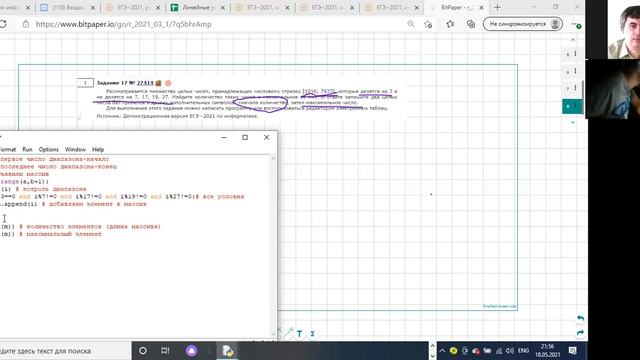Select page 5 in BitPaper page list
This screenshot has width=640, height=360.
568,54
